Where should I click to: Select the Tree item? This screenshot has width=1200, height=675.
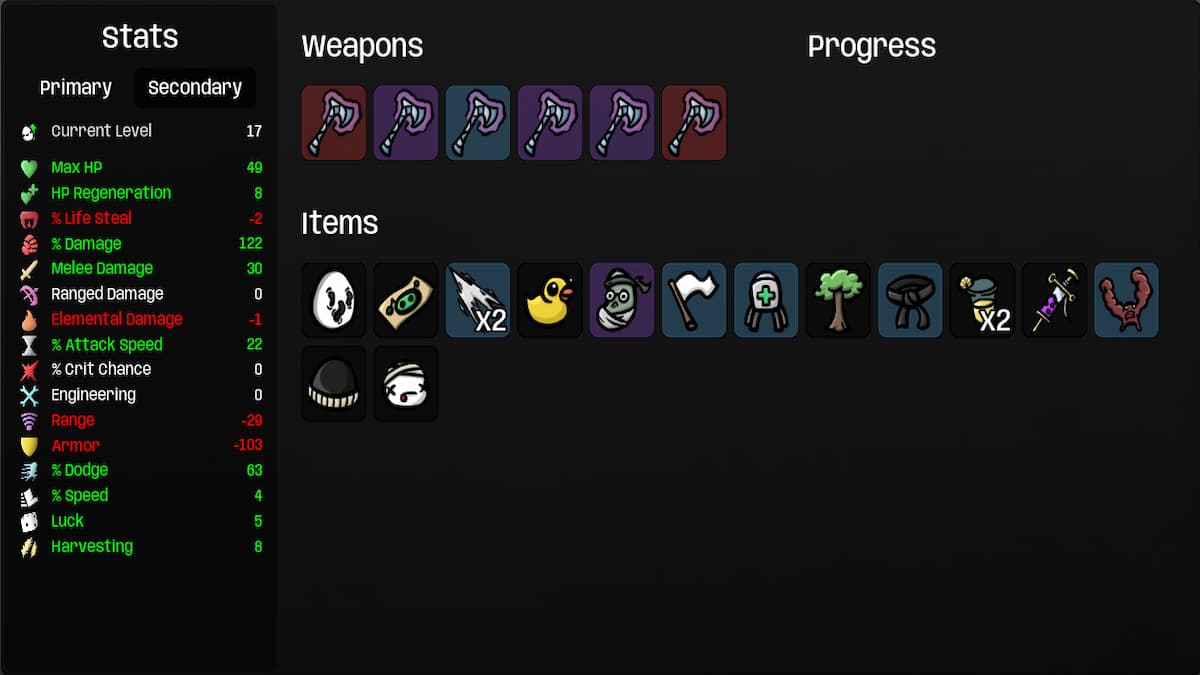[x=837, y=299]
